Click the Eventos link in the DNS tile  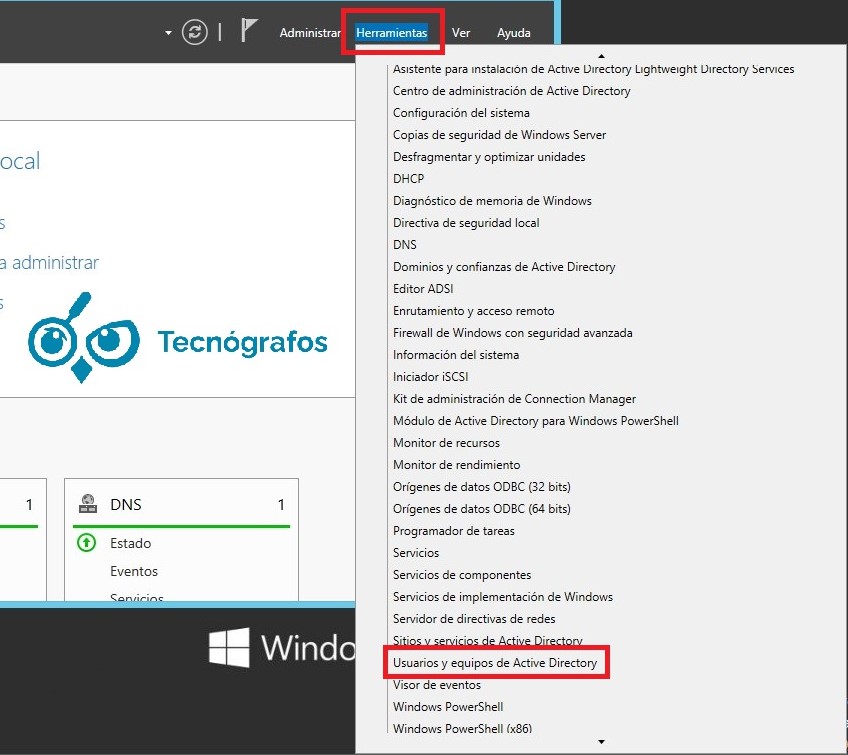[134, 571]
